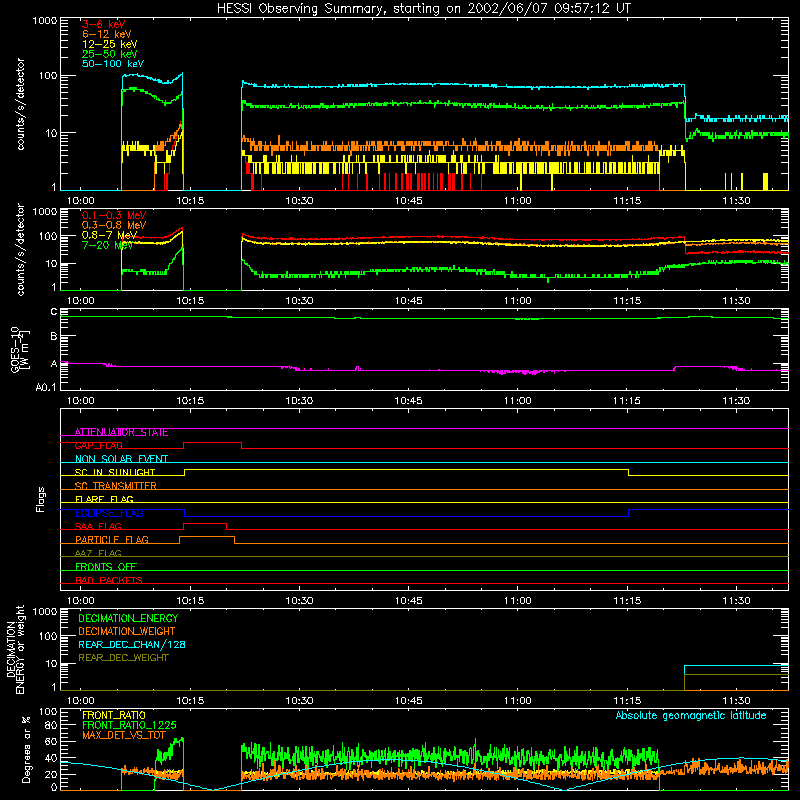This screenshot has width=800, height=800.
Task: Select the 7-20 MeV legend label
Action: (x=107, y=245)
